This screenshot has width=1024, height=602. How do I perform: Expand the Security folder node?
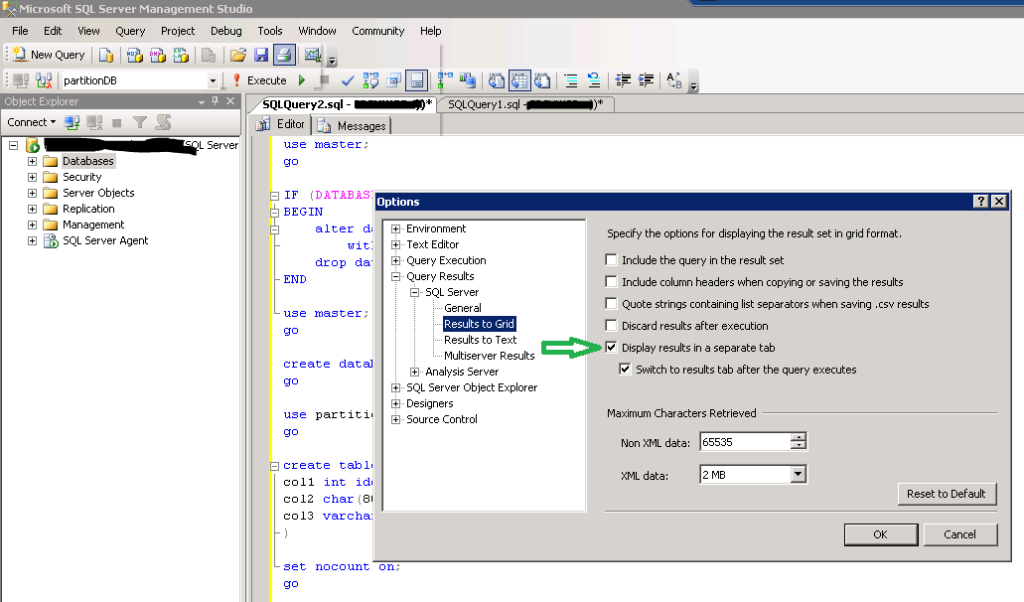(x=32, y=177)
